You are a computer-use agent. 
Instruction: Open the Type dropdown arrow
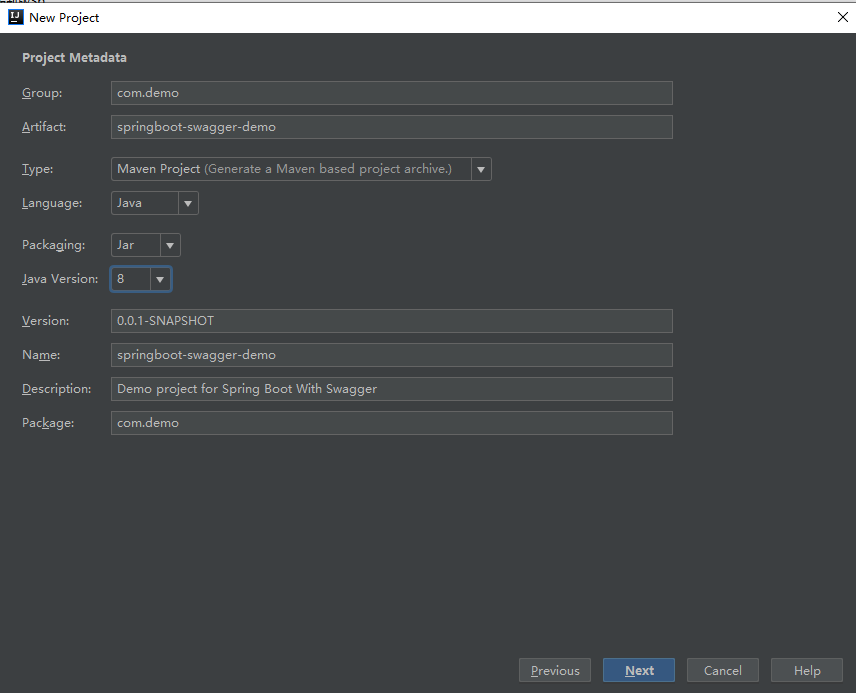click(x=481, y=169)
